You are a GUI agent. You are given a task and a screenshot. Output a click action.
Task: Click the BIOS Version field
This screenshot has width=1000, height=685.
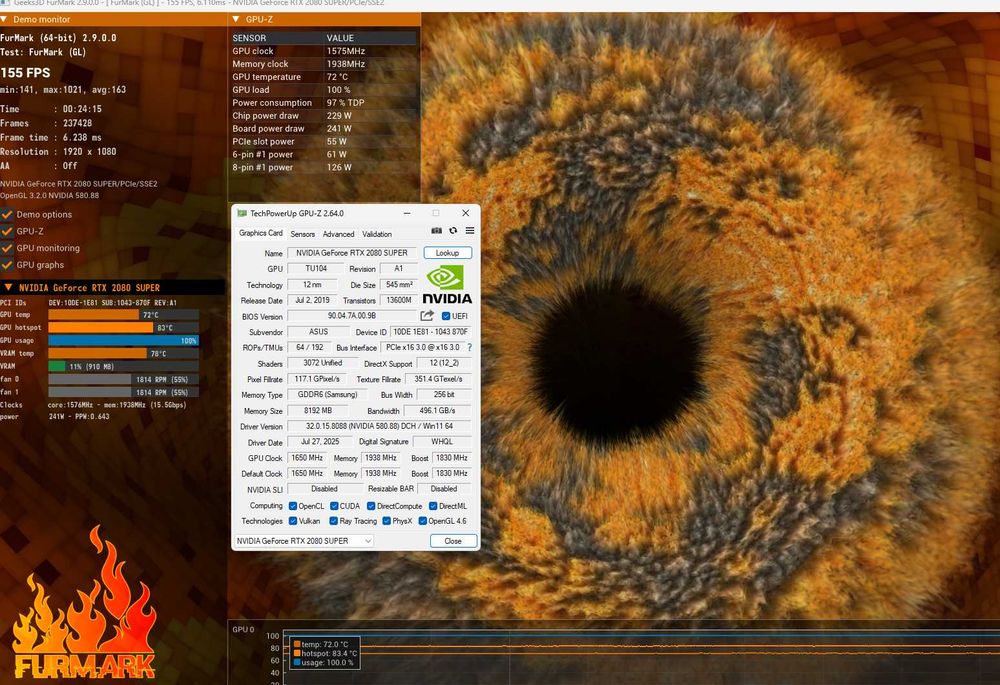pos(351,316)
